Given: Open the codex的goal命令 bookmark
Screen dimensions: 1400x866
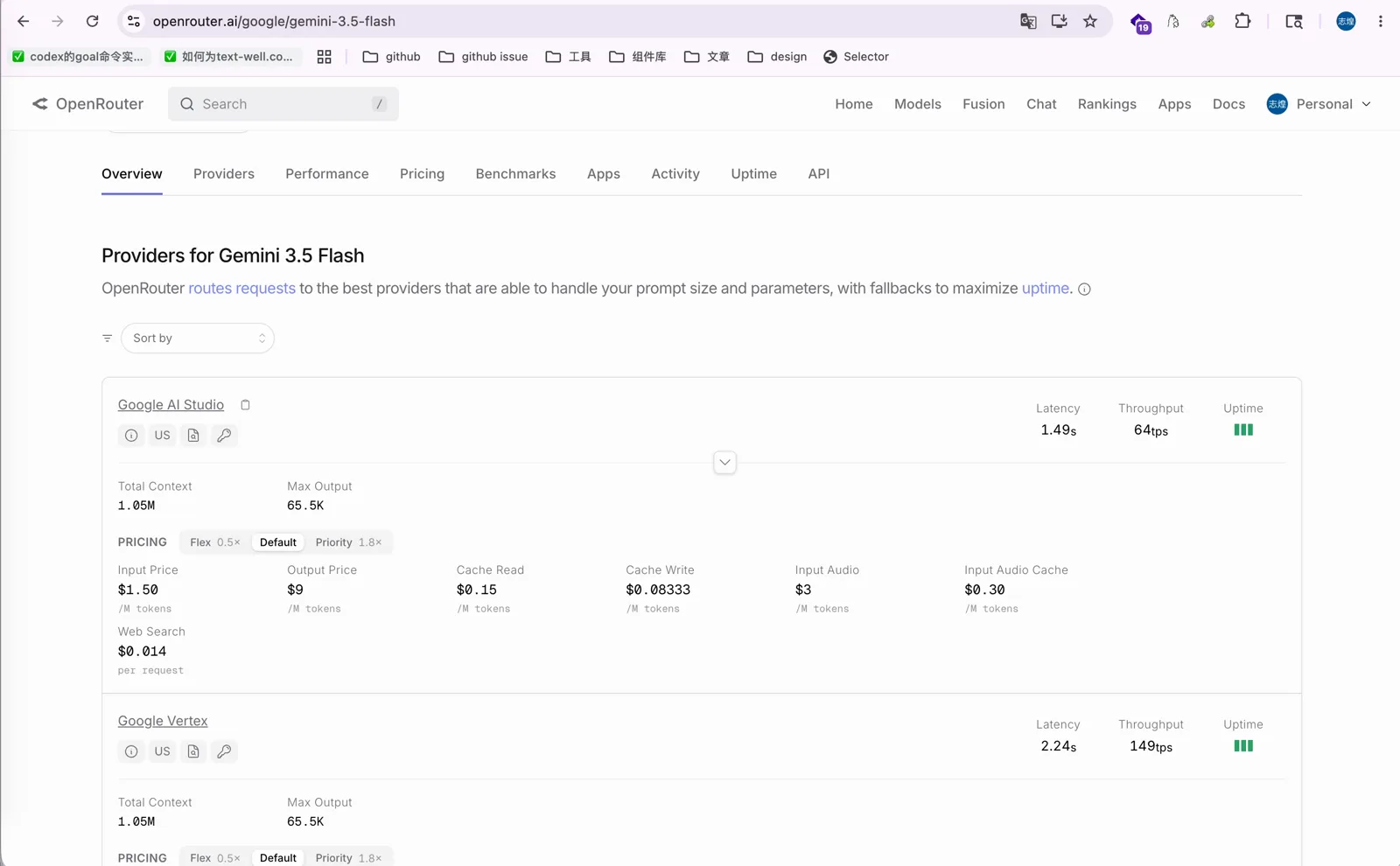Looking at the screenshot, I should (x=79, y=57).
